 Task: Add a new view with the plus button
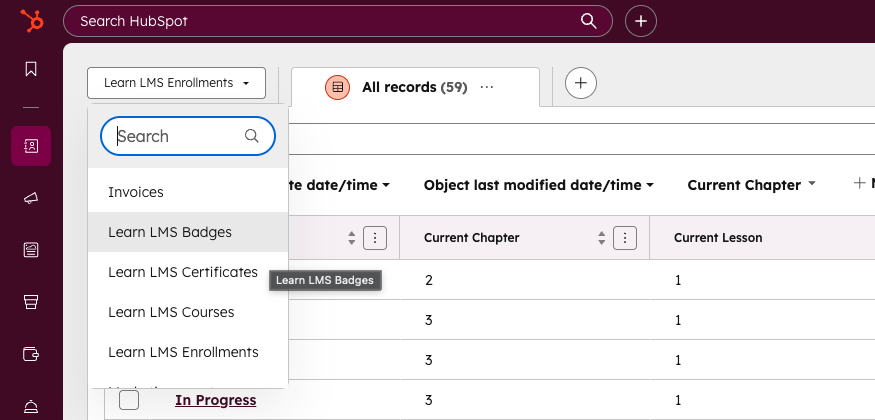(581, 84)
